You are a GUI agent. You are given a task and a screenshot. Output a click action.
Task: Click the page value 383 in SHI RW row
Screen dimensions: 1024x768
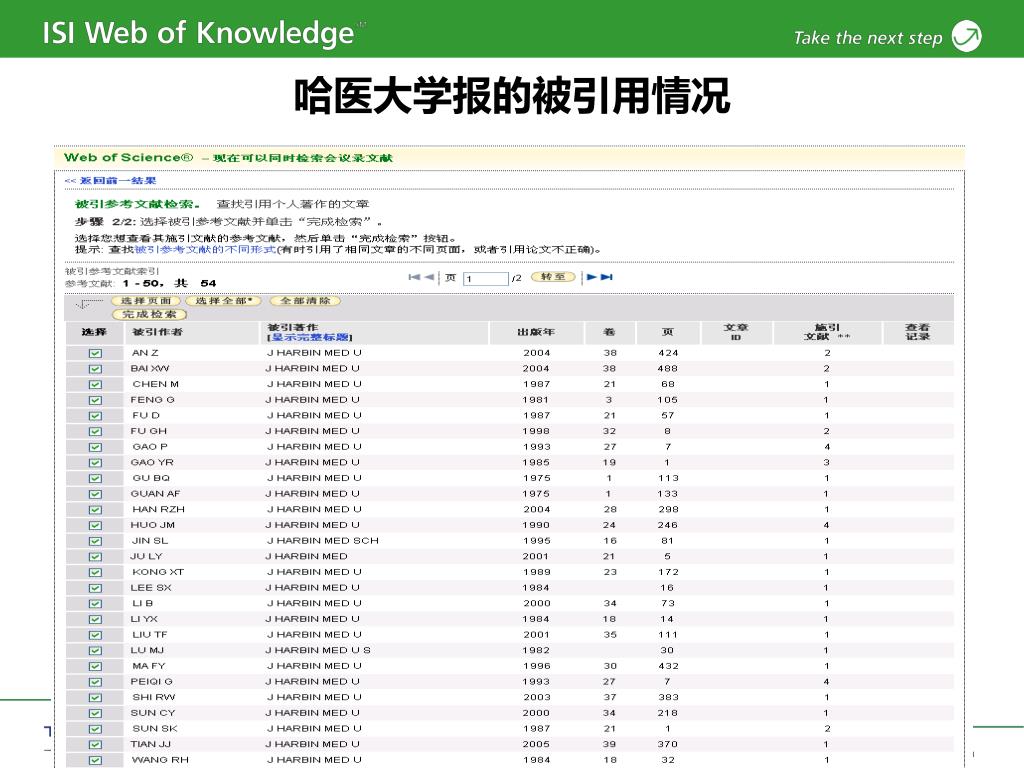point(668,697)
